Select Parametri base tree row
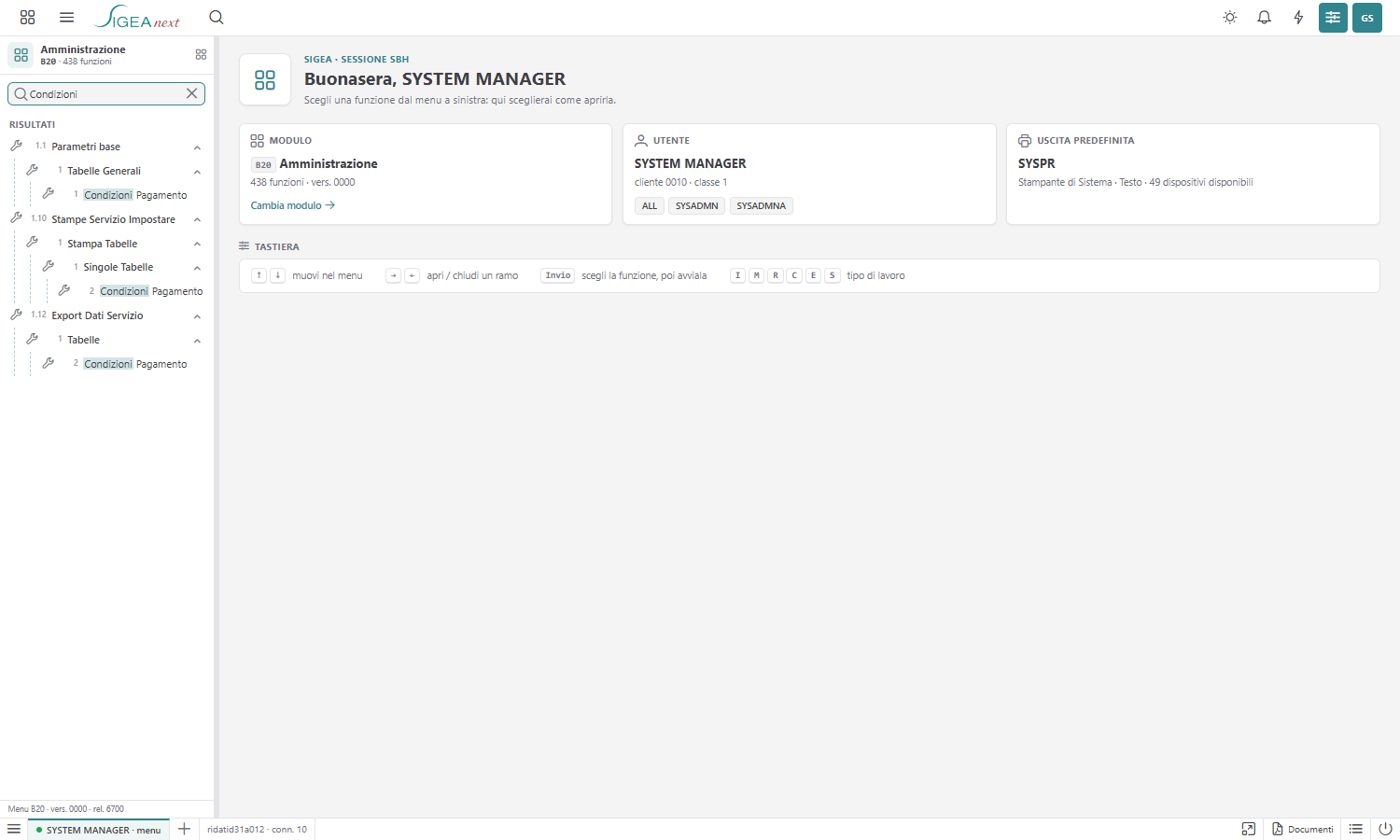This screenshot has width=1400, height=840. 106,147
